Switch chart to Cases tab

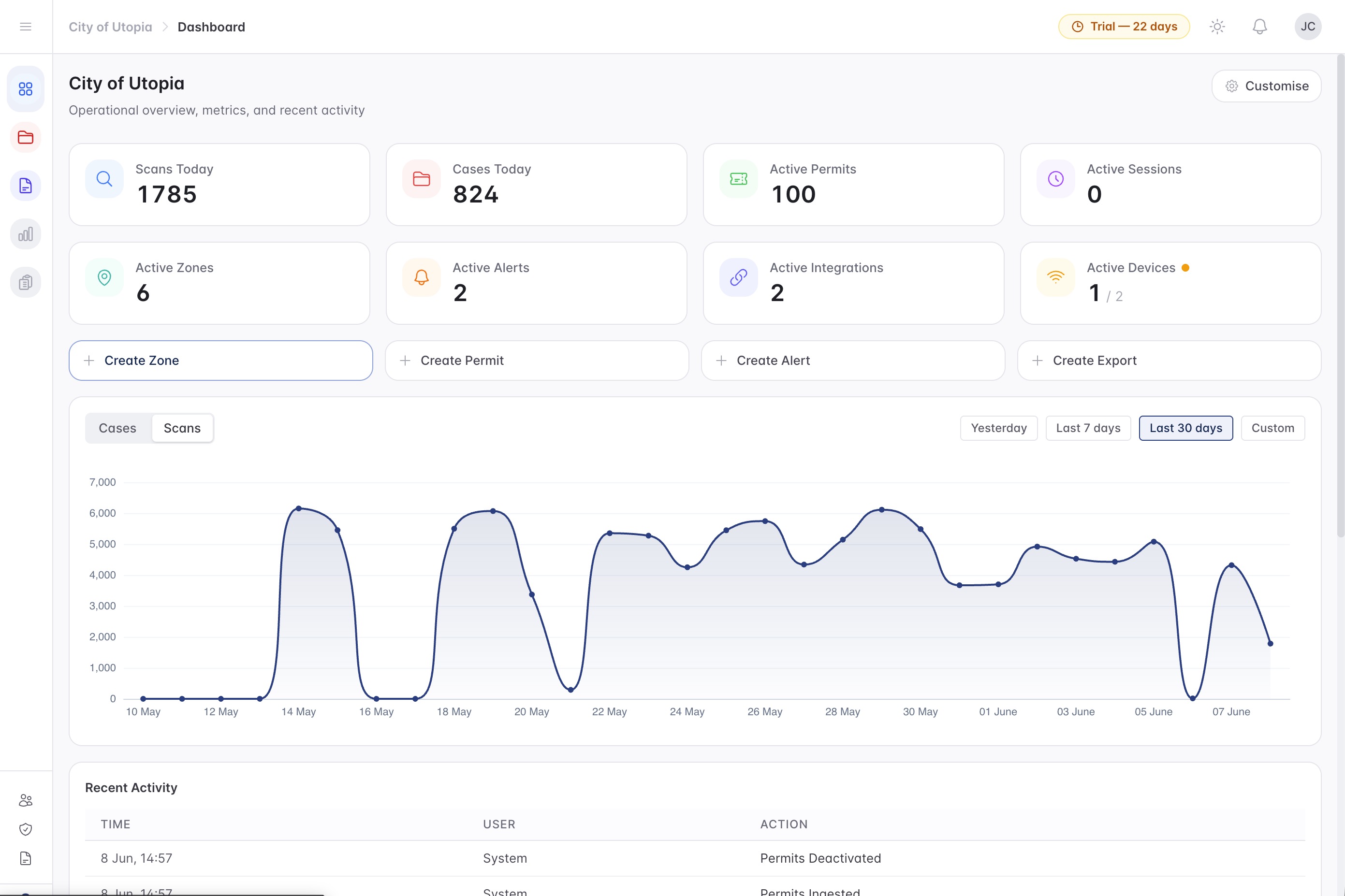click(117, 428)
